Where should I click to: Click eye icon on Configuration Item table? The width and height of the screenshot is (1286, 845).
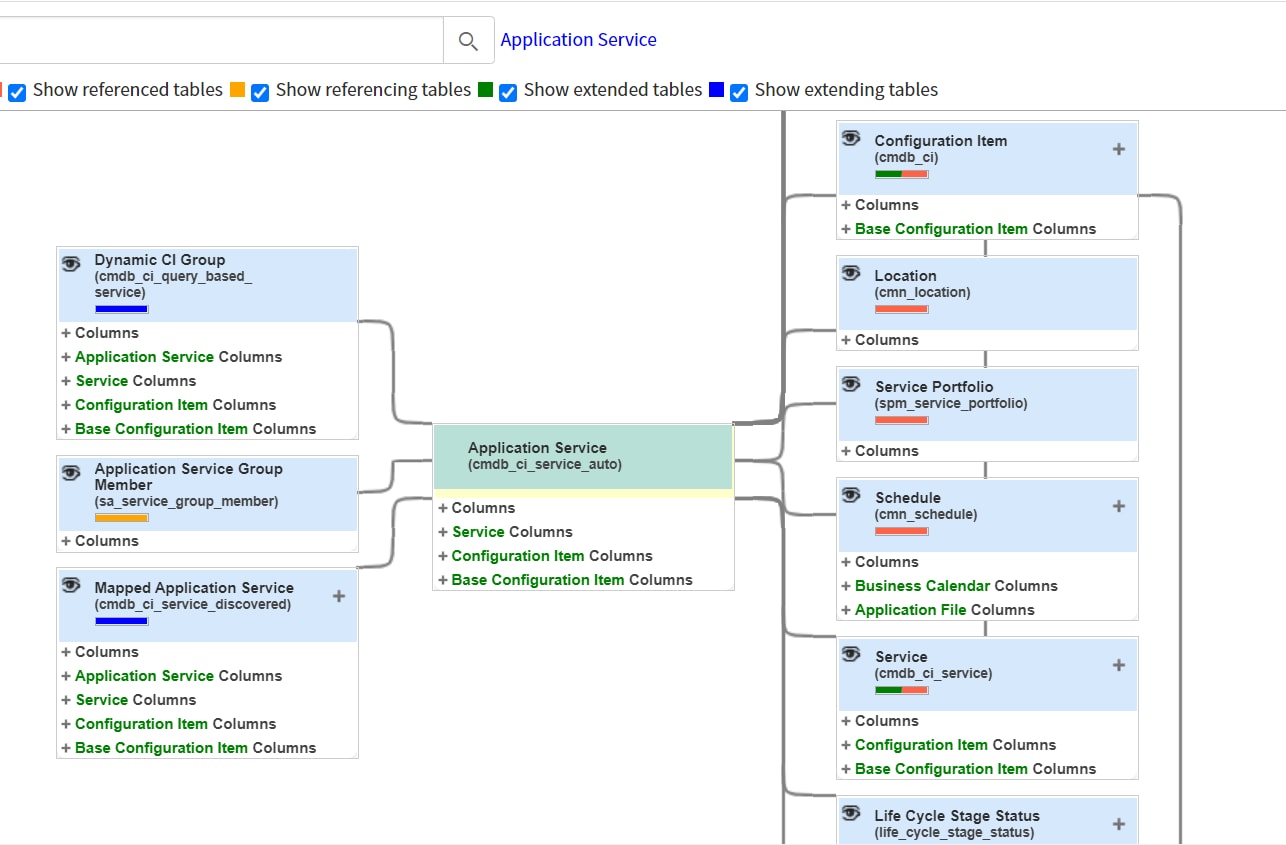pos(851,139)
